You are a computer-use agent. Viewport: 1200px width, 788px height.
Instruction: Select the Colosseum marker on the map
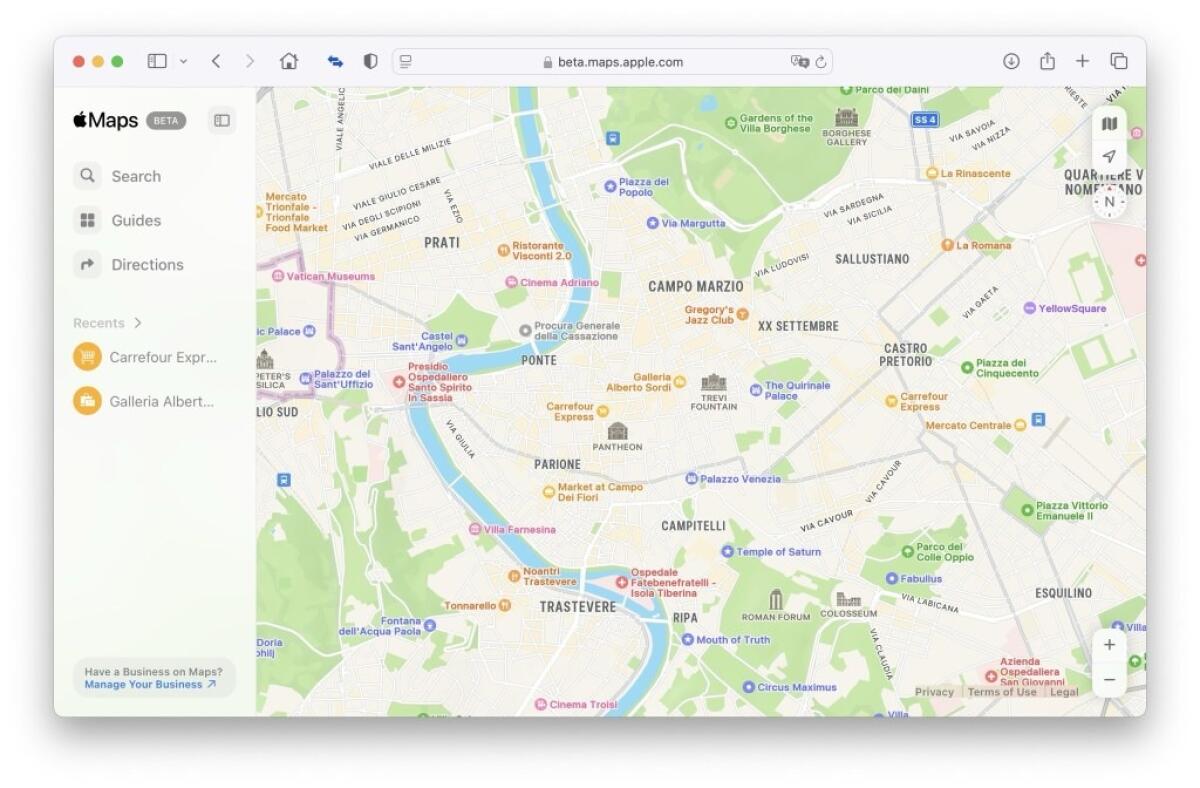coord(849,600)
